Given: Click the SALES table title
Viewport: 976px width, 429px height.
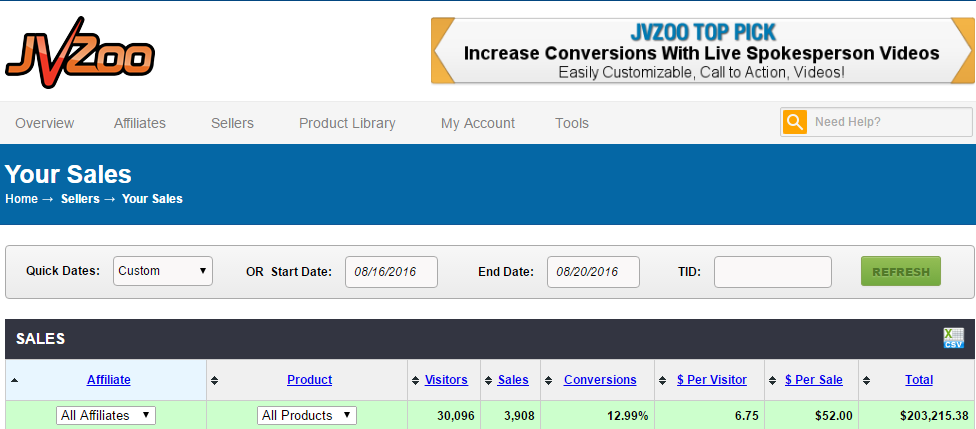Looking at the screenshot, I should (x=40, y=339).
